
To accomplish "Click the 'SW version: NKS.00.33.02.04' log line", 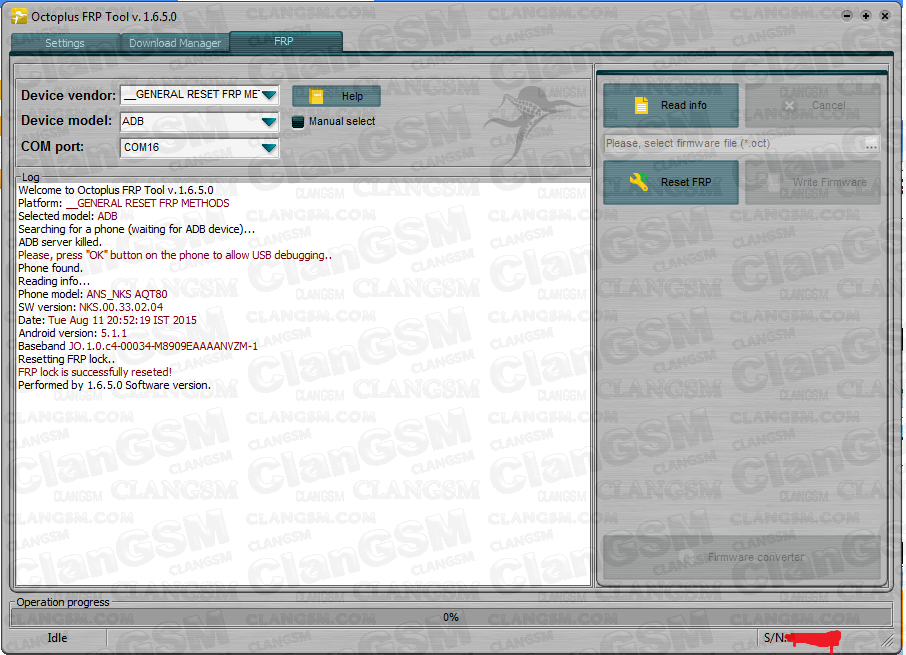I will coord(91,307).
